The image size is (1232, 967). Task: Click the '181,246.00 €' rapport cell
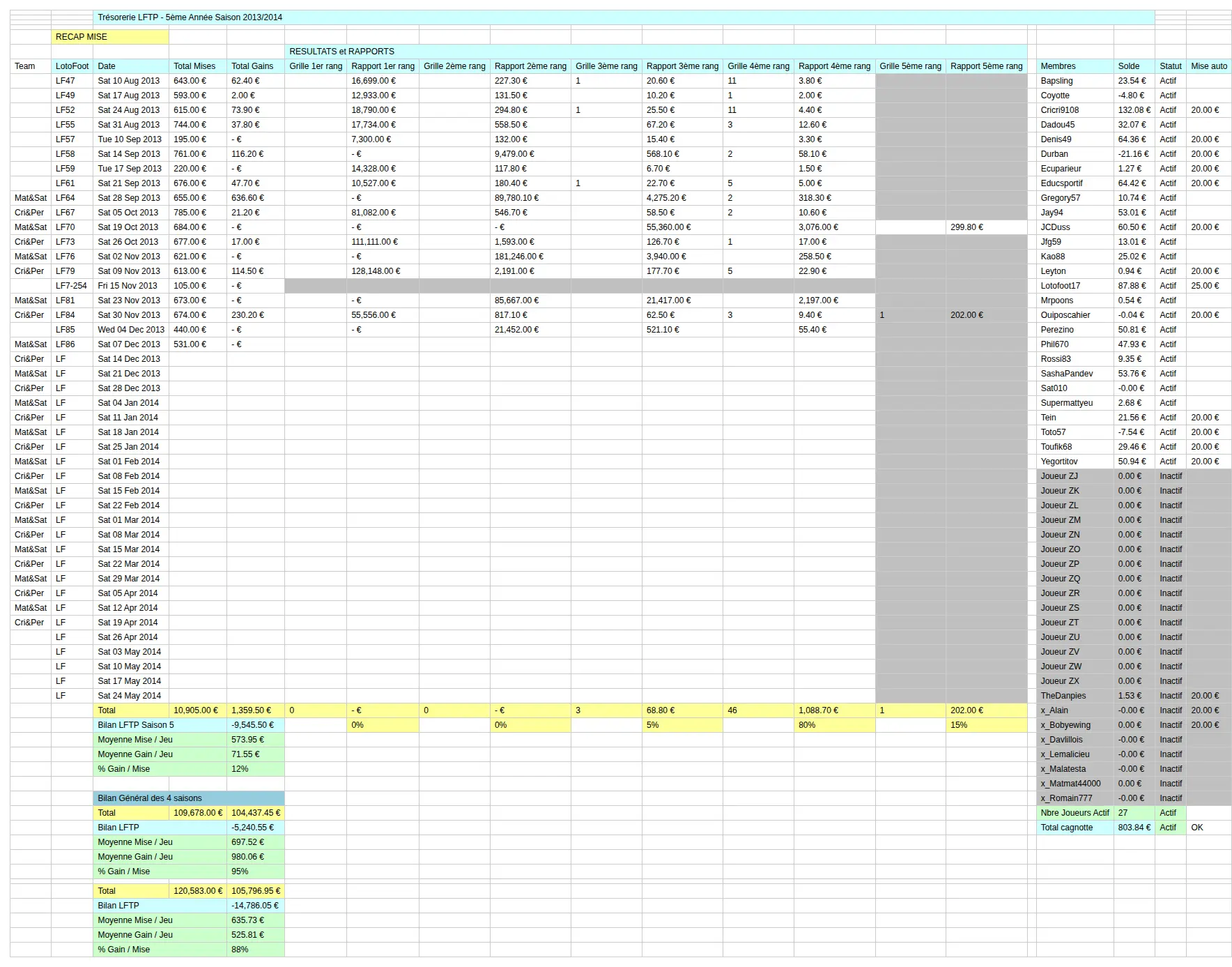coord(530,257)
